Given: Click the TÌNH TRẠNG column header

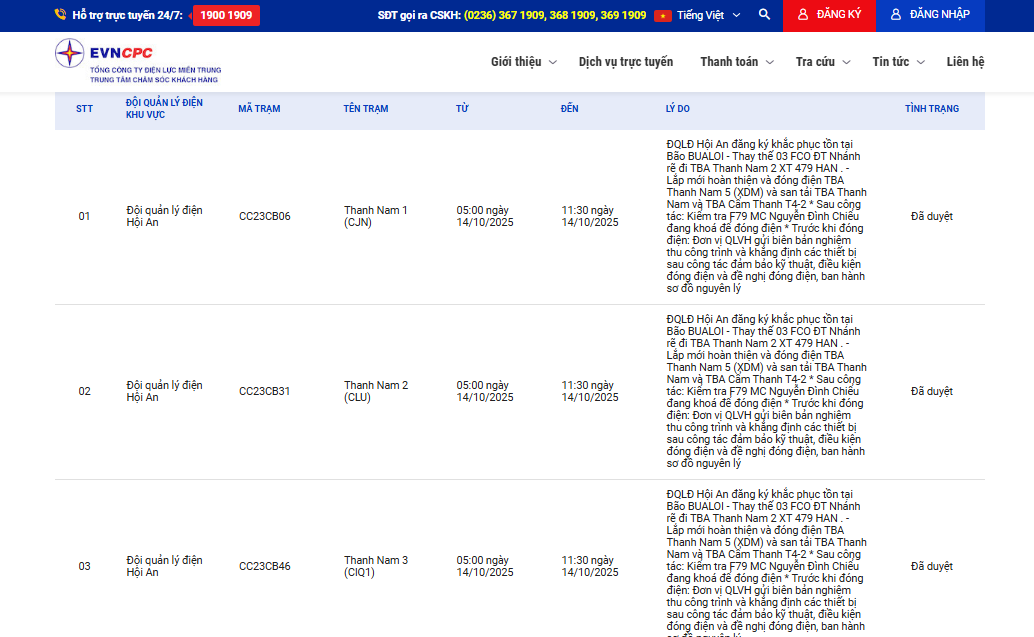Looking at the screenshot, I should coord(931,108).
